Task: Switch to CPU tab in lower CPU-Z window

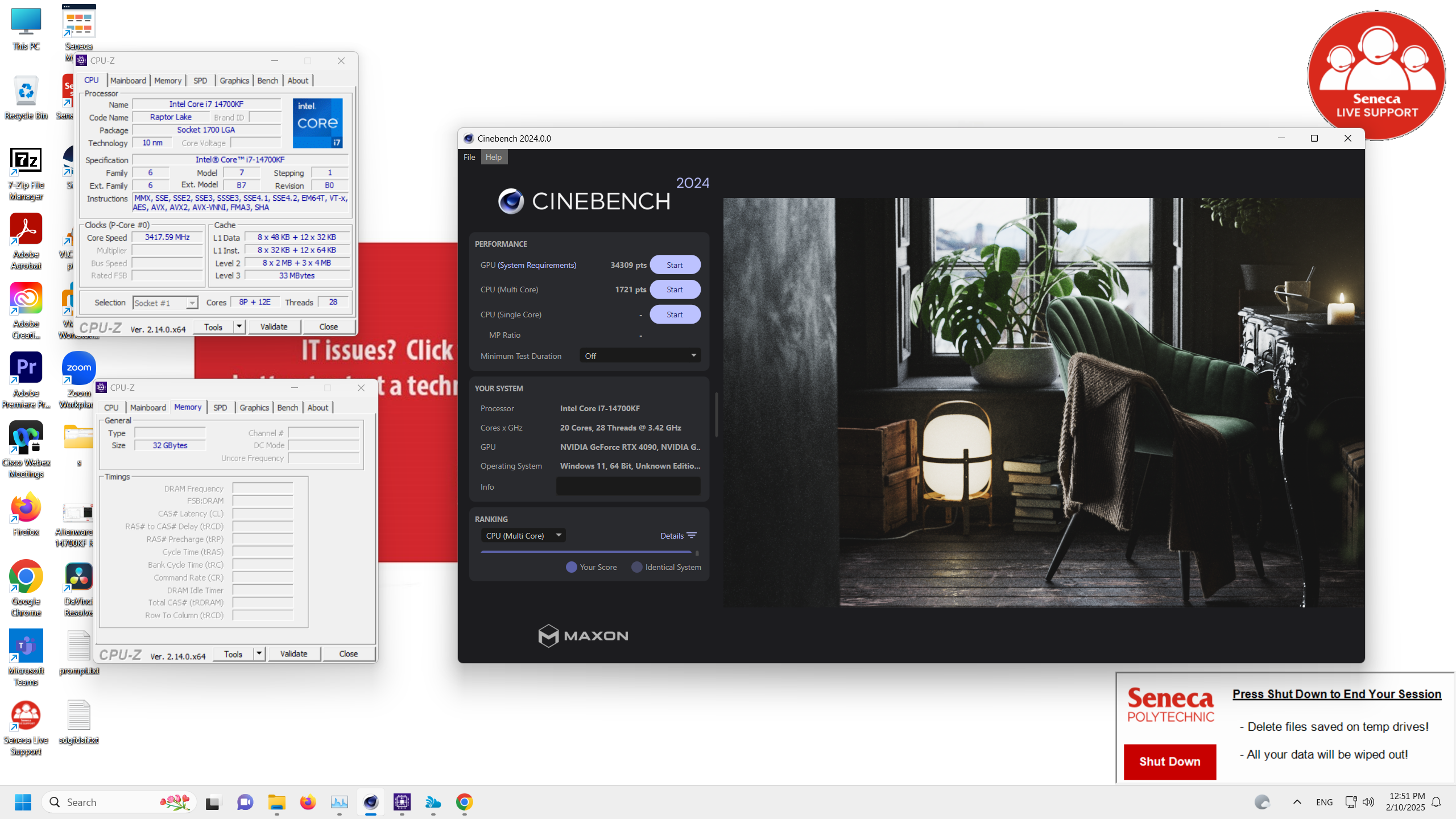Action: click(111, 407)
